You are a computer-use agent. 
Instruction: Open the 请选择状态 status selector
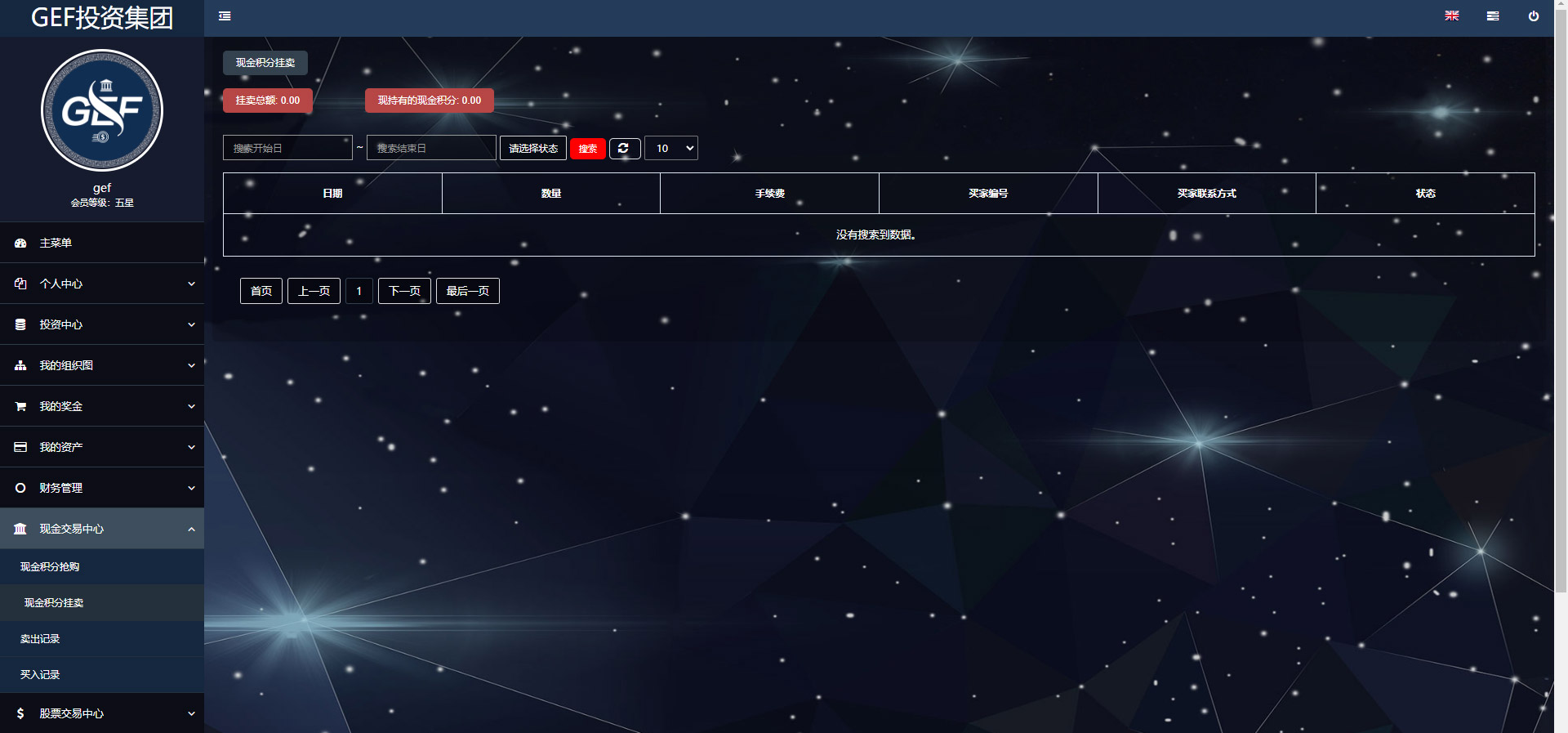(532, 148)
